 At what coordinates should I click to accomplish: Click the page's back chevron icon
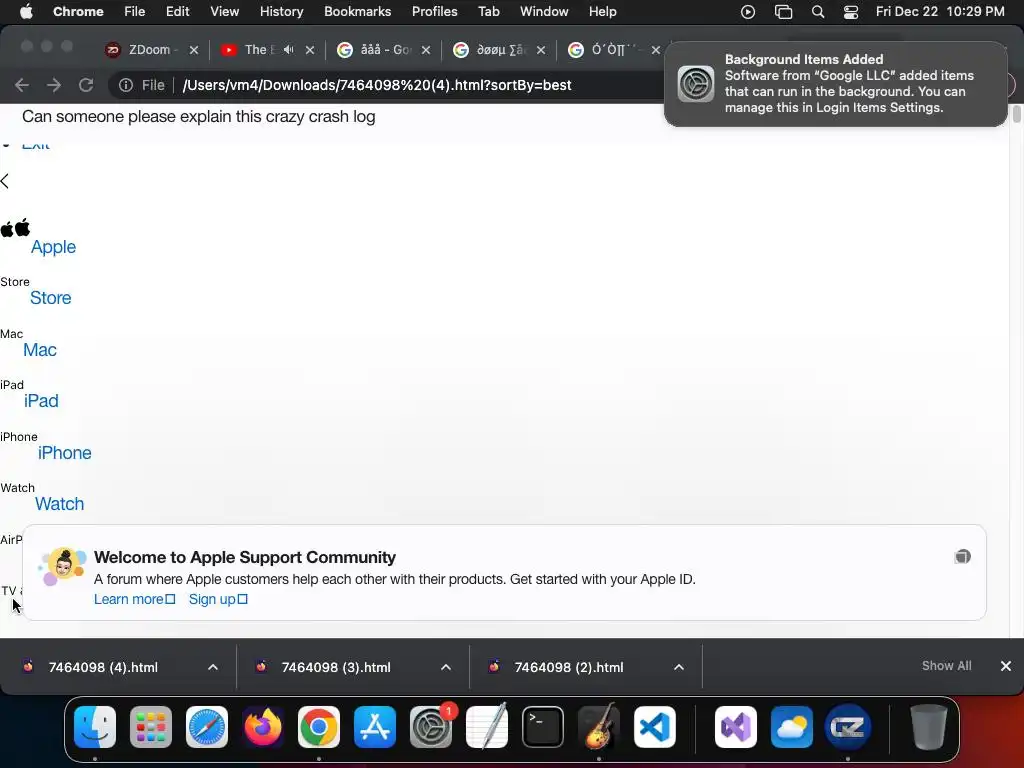tap(5, 181)
